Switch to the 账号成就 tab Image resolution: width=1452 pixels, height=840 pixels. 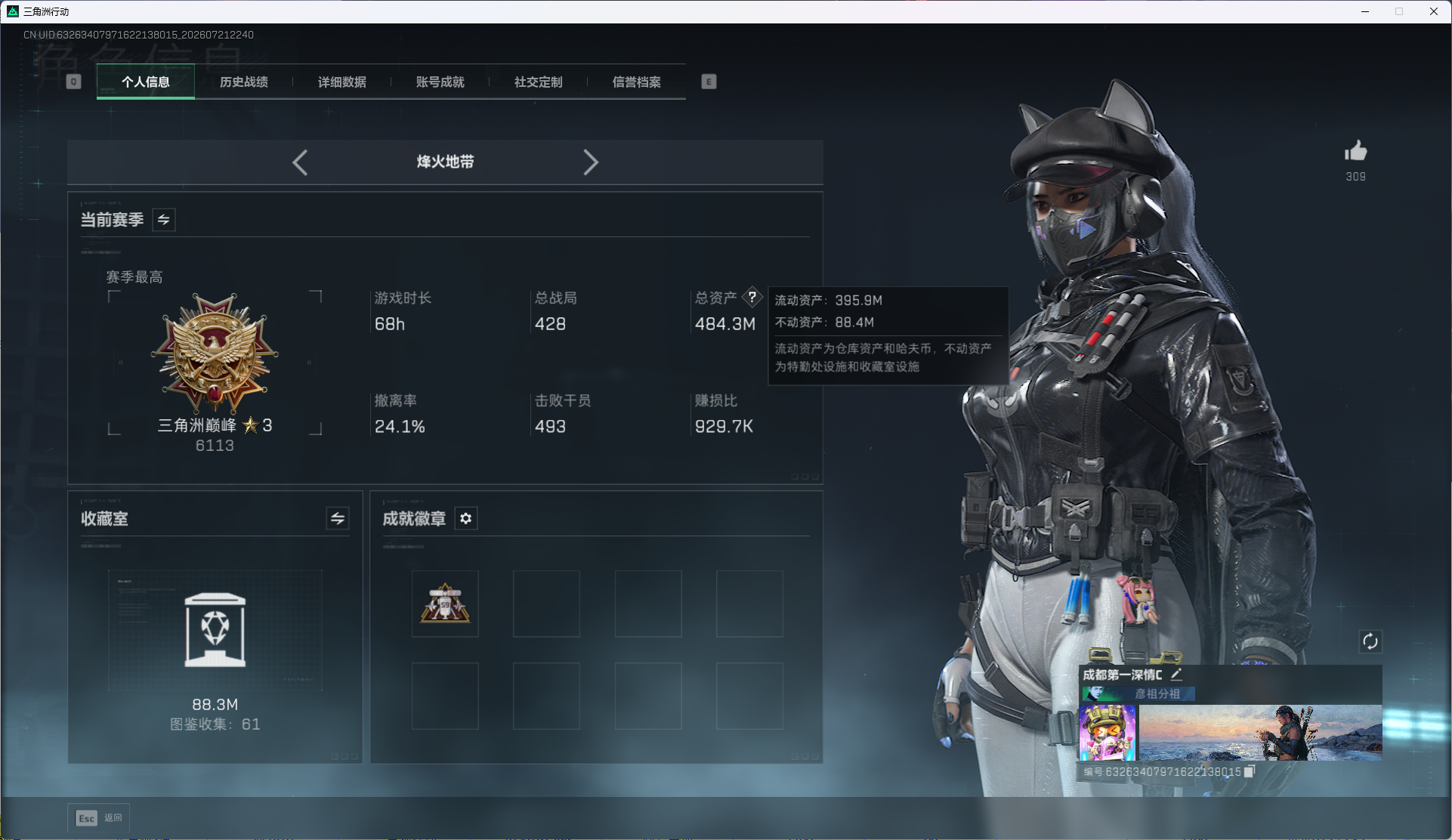pos(440,82)
